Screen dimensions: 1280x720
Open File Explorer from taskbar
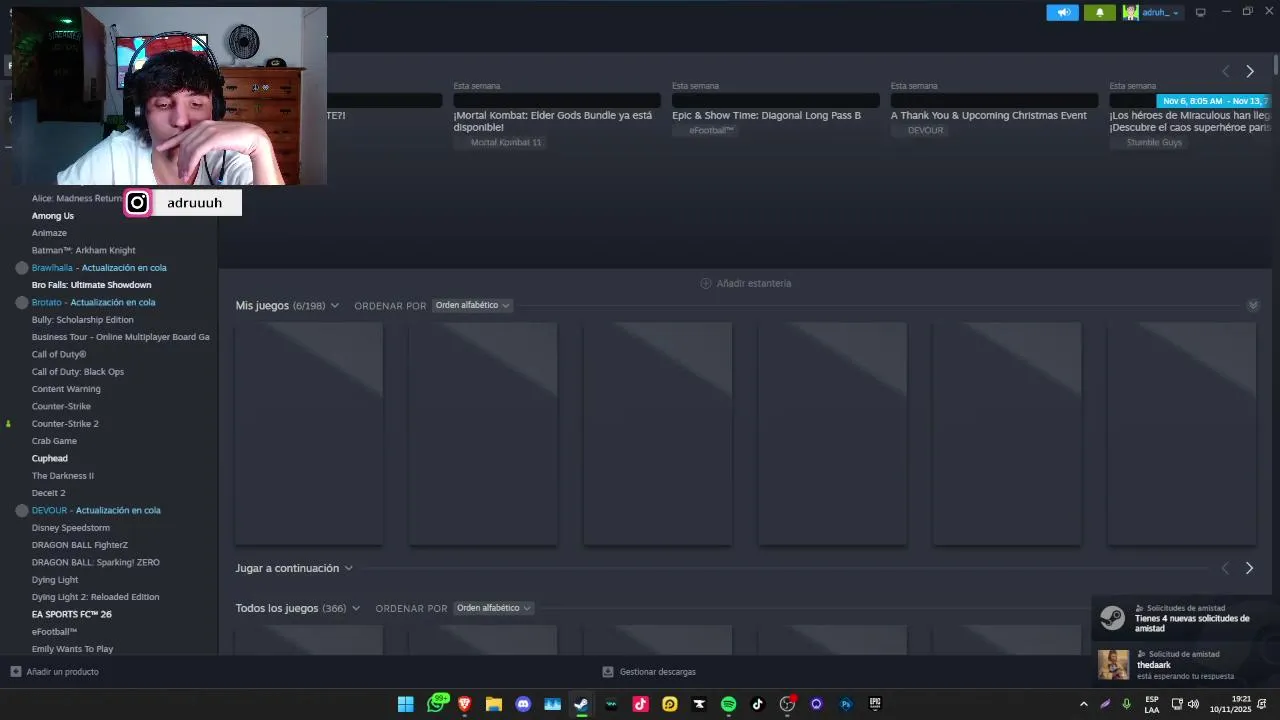[x=494, y=704]
